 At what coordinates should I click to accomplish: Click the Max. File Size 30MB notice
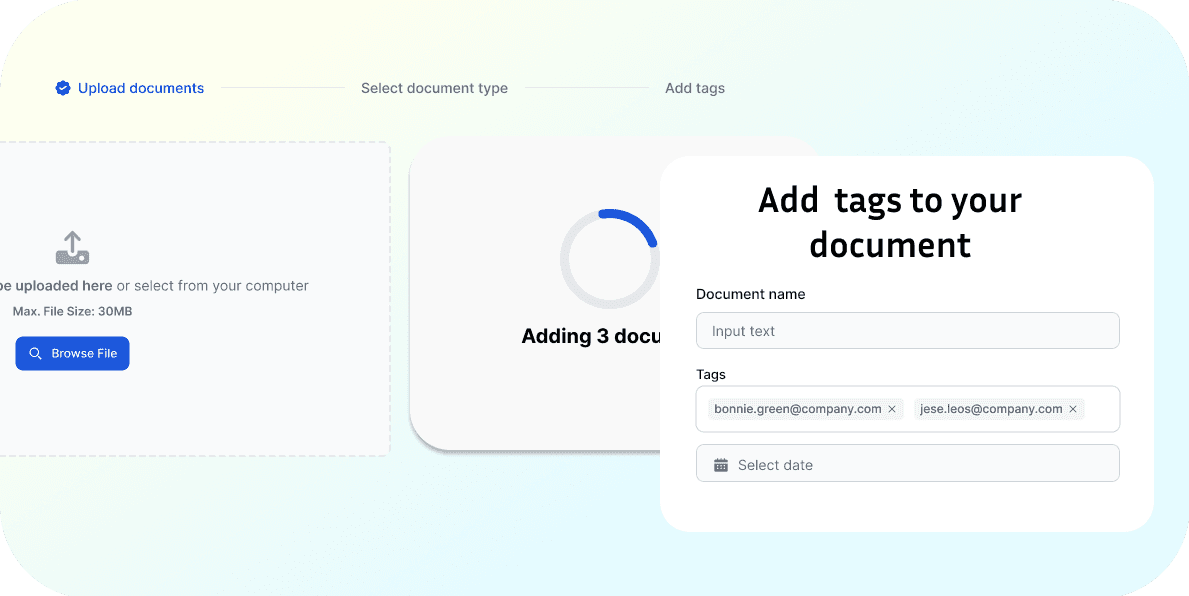[72, 311]
